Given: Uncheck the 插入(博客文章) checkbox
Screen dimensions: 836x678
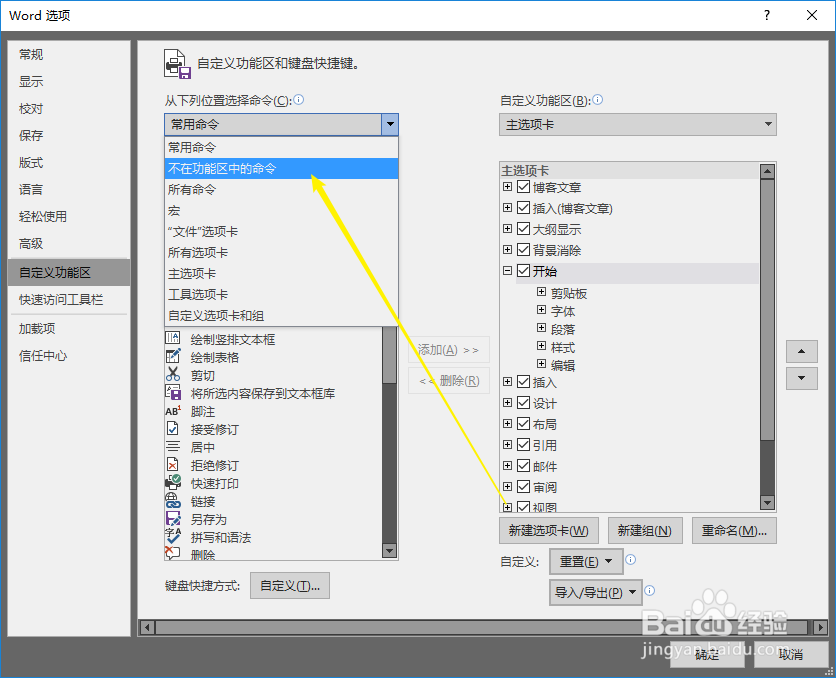Looking at the screenshot, I should pos(524,207).
